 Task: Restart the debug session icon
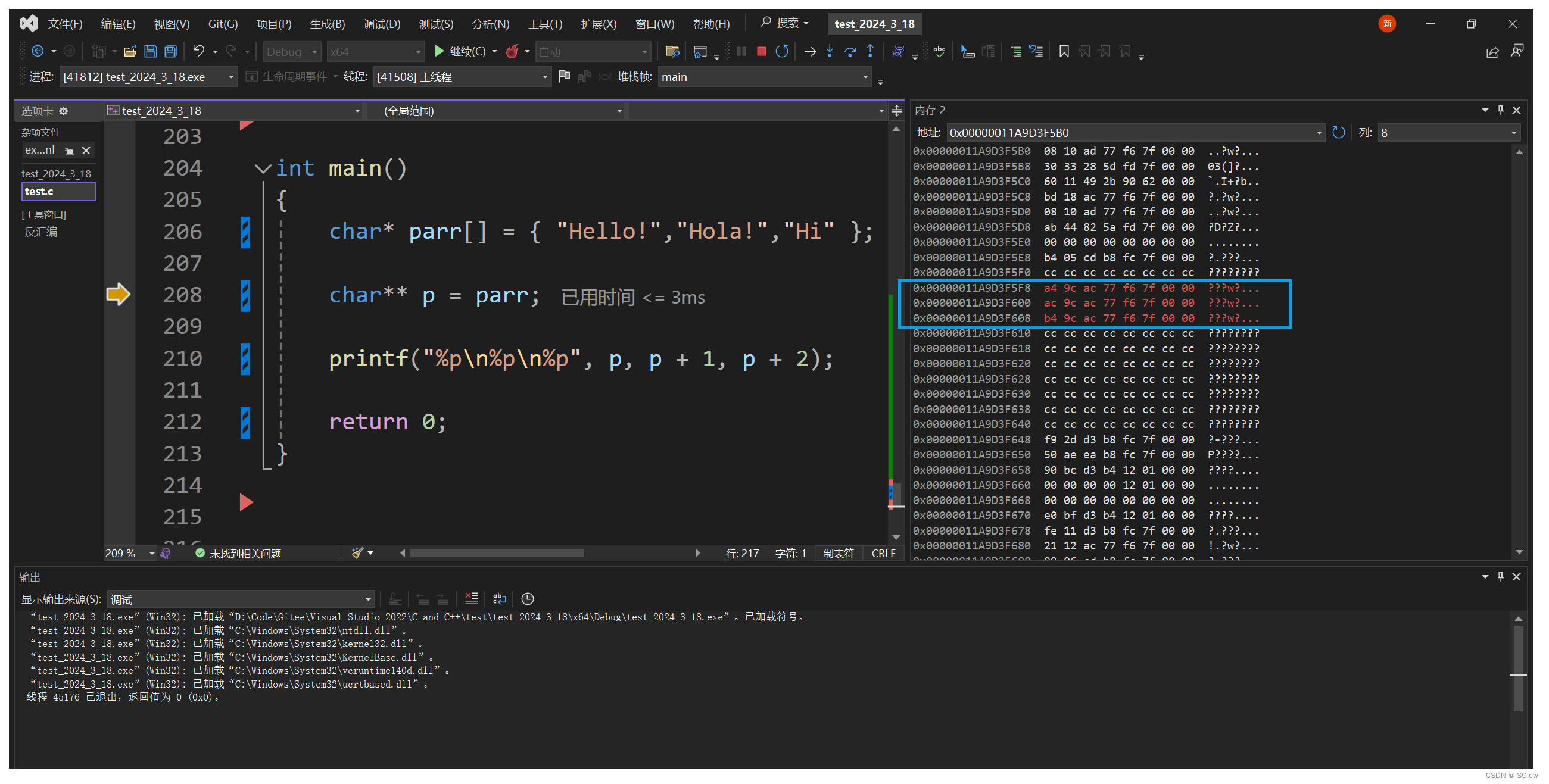(782, 52)
